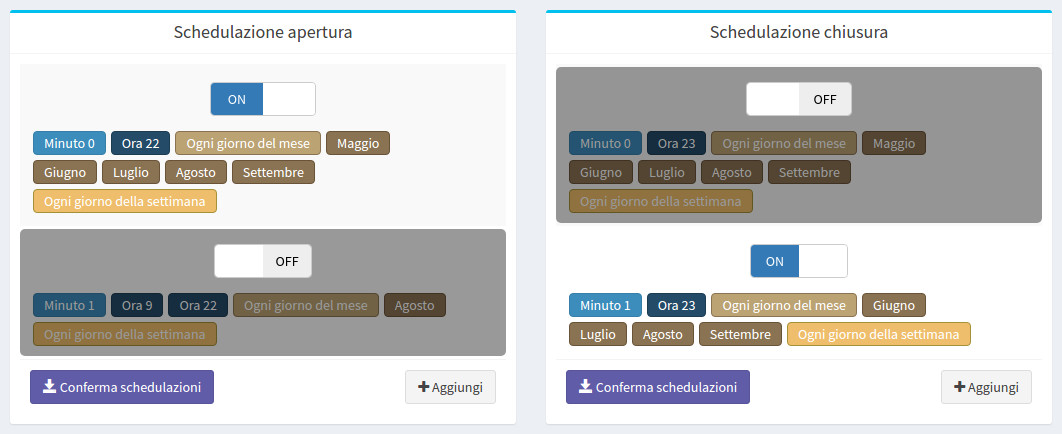
Task: Click the Schedulazione chiusura panel header
Action: pyautogui.click(x=799, y=32)
